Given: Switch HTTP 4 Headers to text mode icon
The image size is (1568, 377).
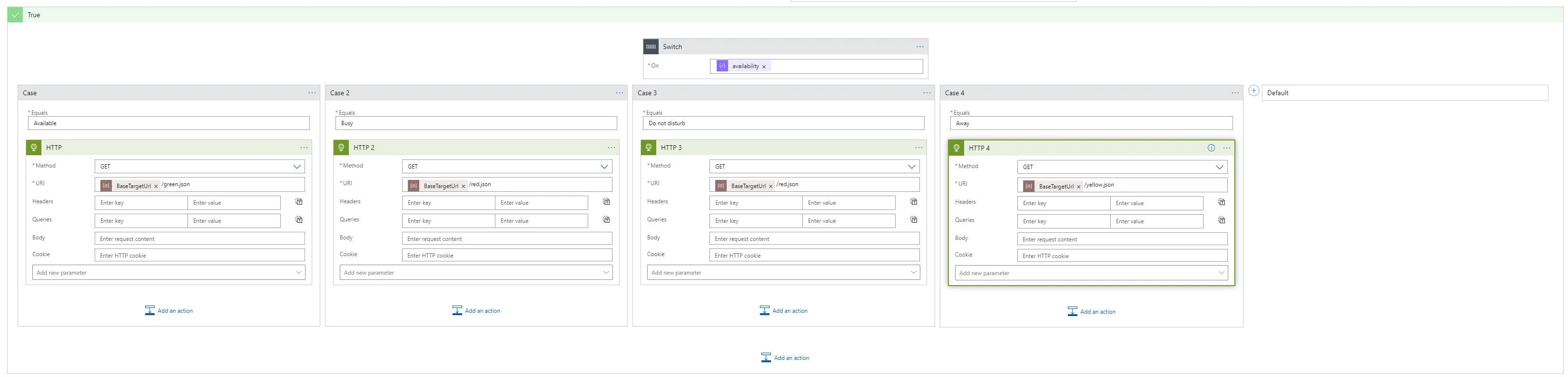Looking at the screenshot, I should coord(1222,202).
